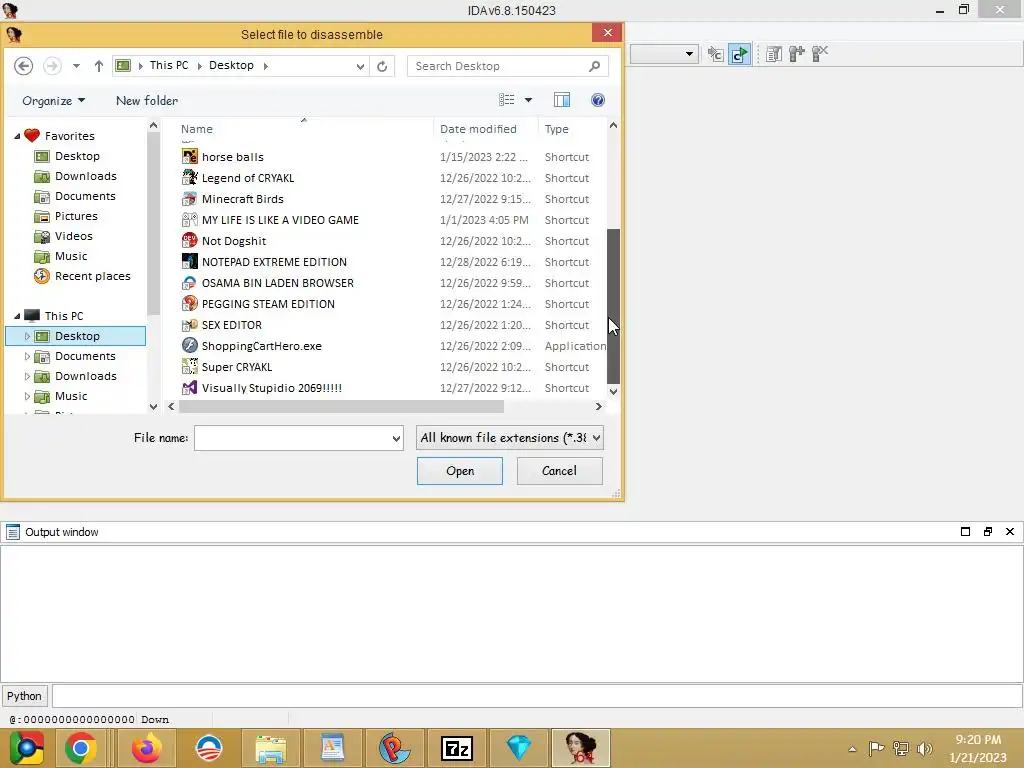Viewport: 1024px width, 768px height.
Task: Sort files by the Name column header
Action: pyautogui.click(x=305, y=129)
